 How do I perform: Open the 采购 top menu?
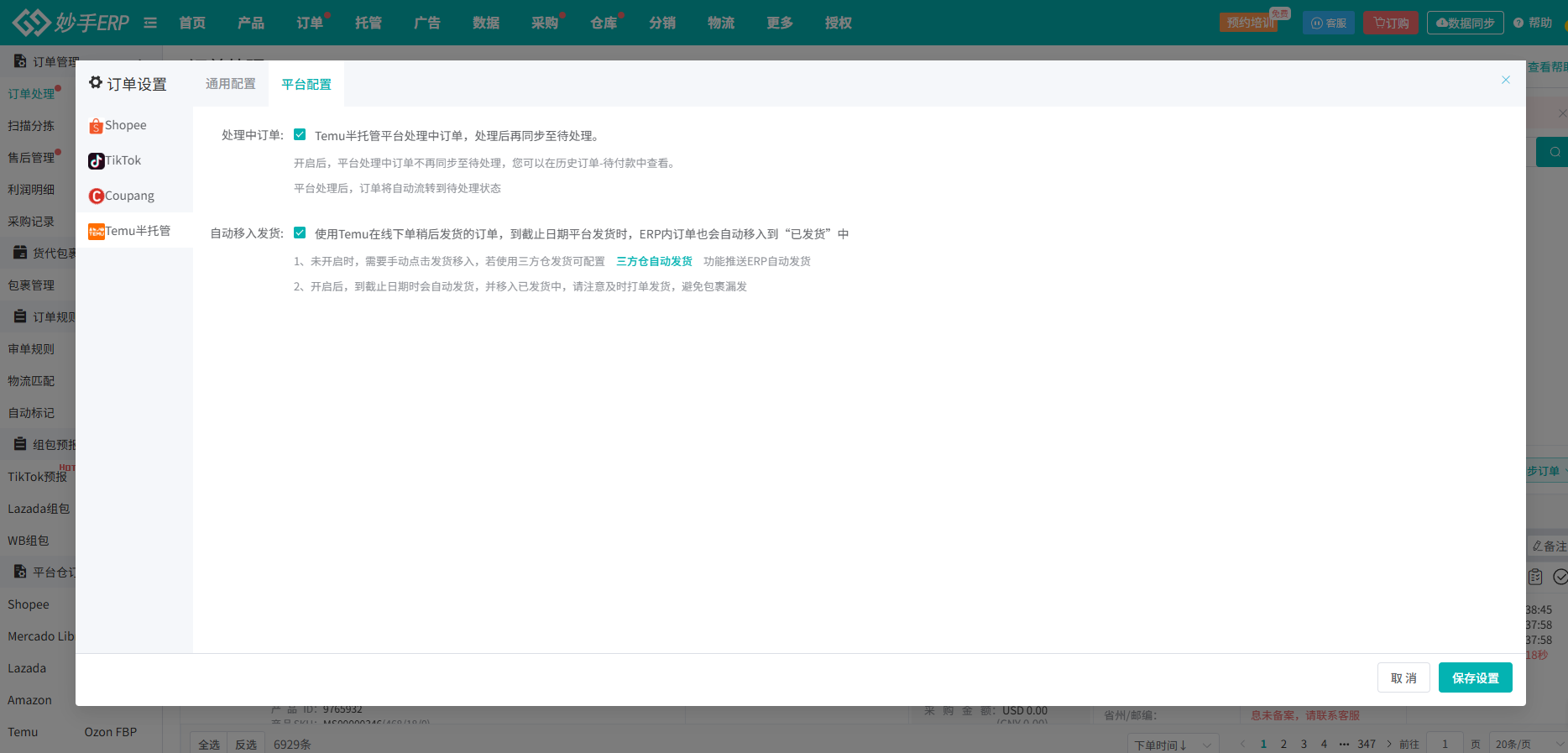545,23
